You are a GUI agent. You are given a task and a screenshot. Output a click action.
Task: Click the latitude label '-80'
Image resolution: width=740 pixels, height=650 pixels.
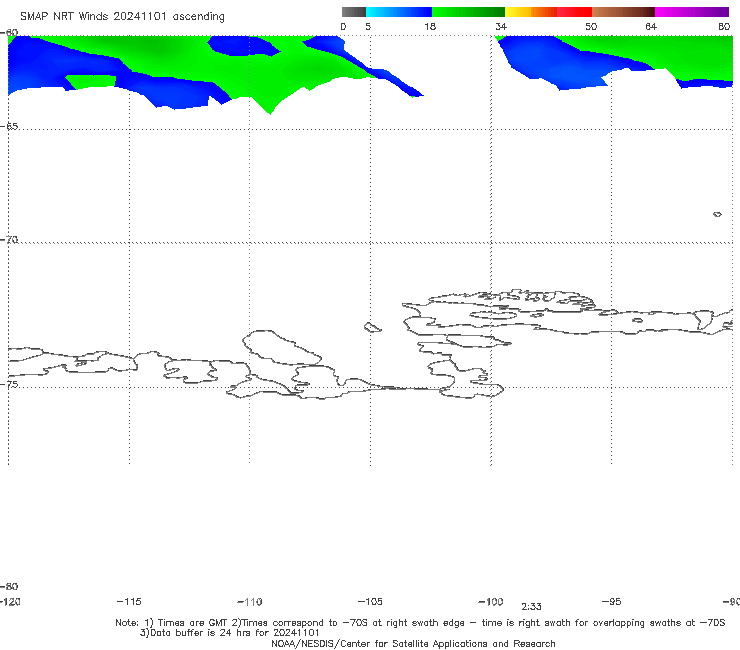point(9,586)
